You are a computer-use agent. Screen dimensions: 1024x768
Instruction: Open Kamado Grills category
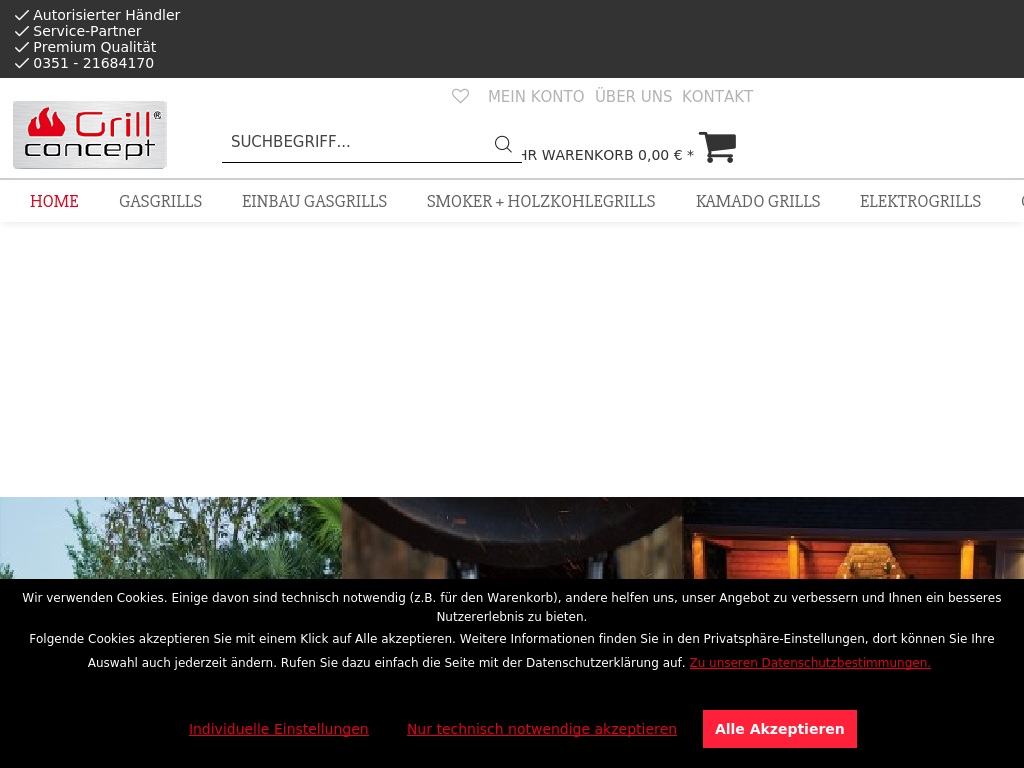click(x=758, y=202)
